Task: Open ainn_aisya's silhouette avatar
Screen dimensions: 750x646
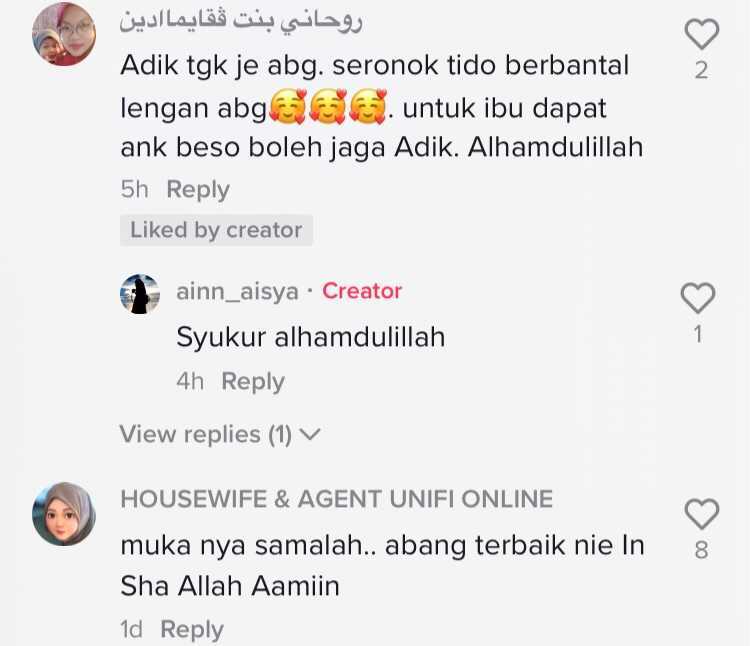Action: pyautogui.click(x=140, y=294)
